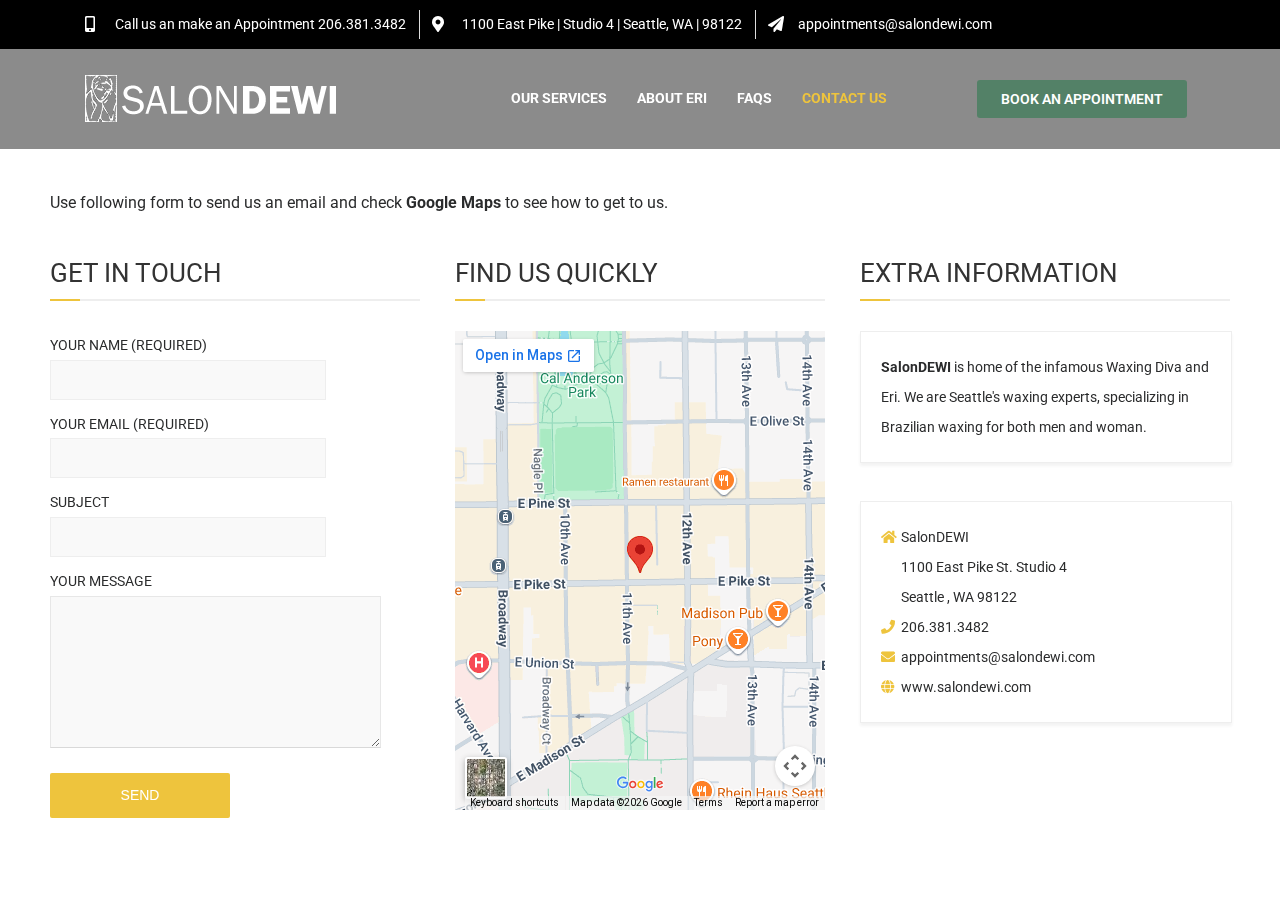Click the Ramen restaurant marker icon
Image resolution: width=1280 pixels, height=900 pixels.
click(724, 482)
